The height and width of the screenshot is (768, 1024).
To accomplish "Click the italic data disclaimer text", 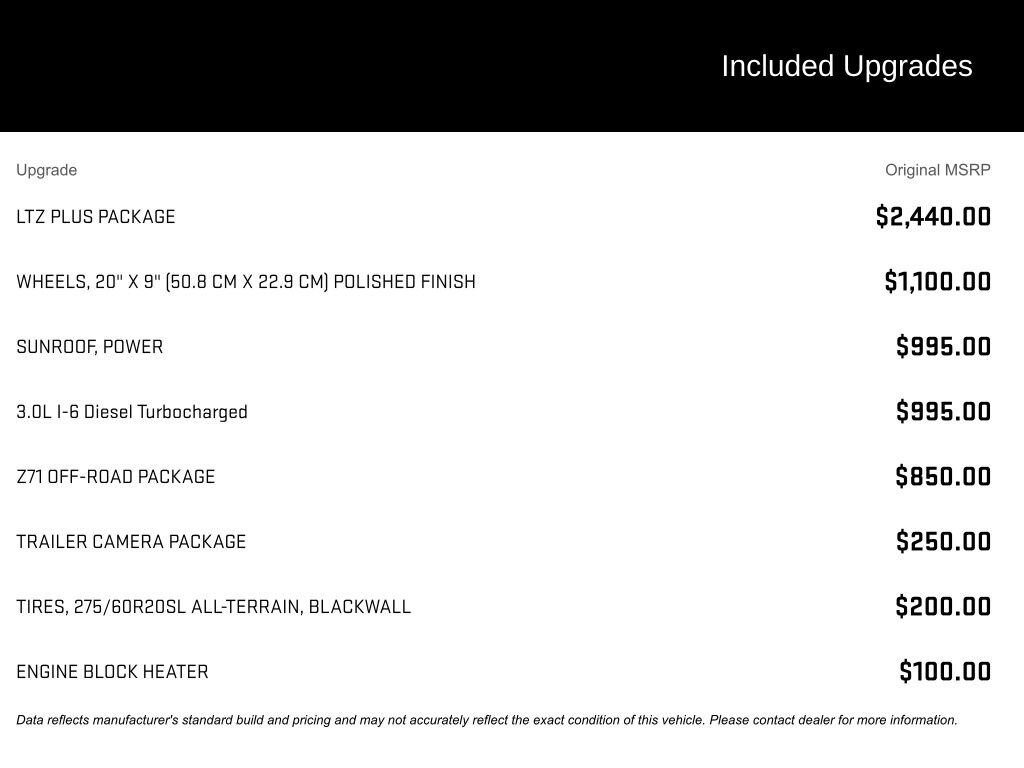I will coord(487,720).
